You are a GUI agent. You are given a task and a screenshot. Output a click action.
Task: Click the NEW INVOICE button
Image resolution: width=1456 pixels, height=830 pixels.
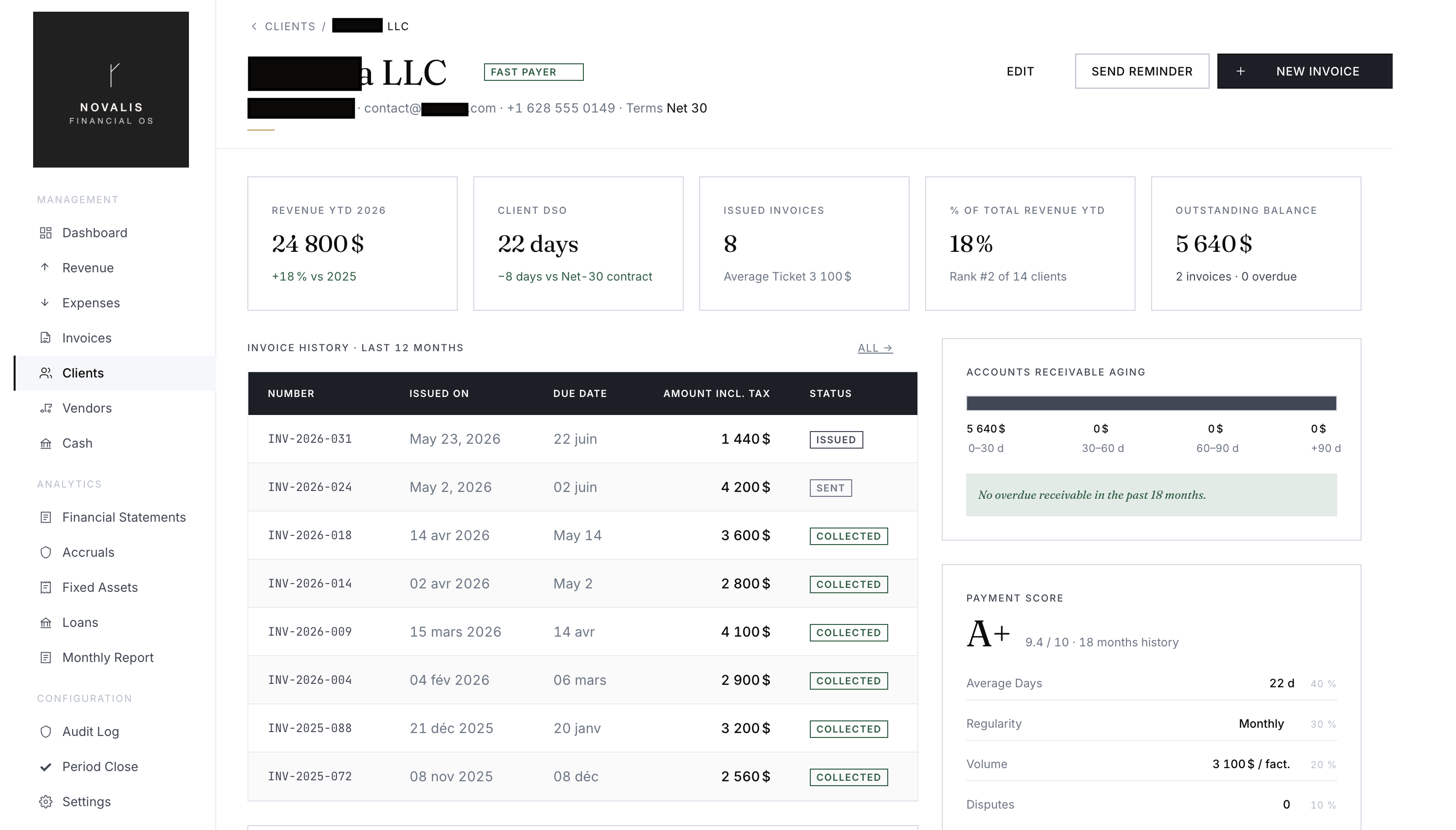pyautogui.click(x=1305, y=71)
